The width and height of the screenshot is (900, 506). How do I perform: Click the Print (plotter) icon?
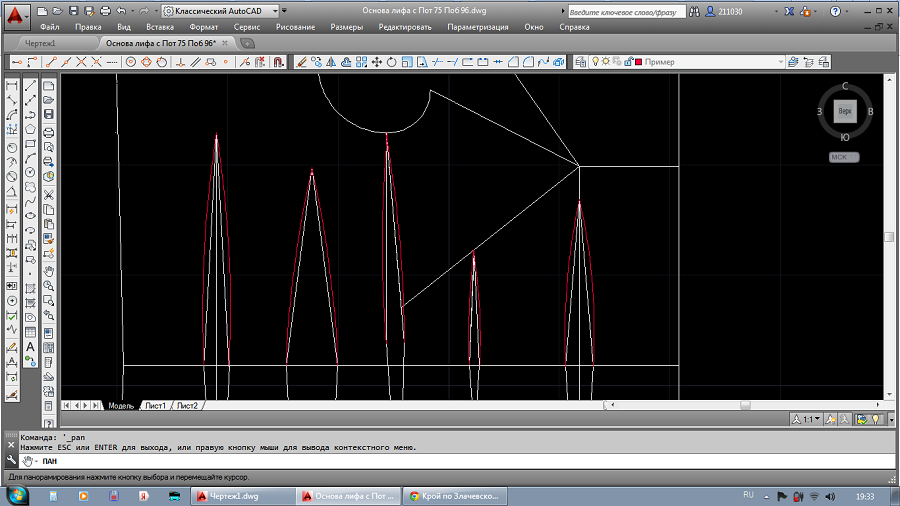point(105,11)
